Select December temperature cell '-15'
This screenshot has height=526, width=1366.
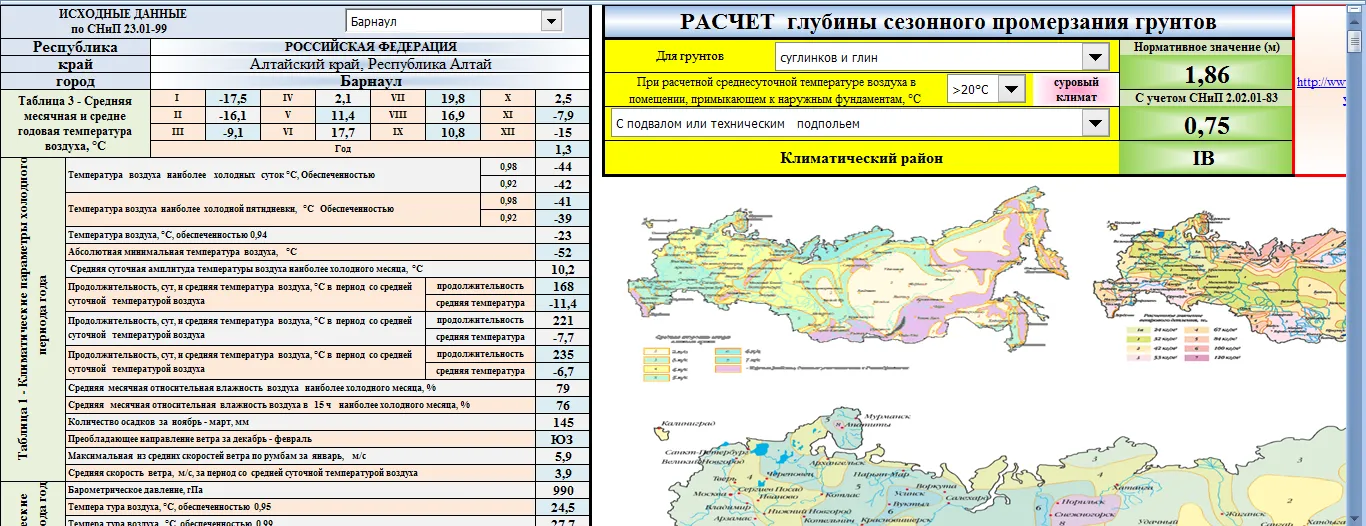(563, 131)
